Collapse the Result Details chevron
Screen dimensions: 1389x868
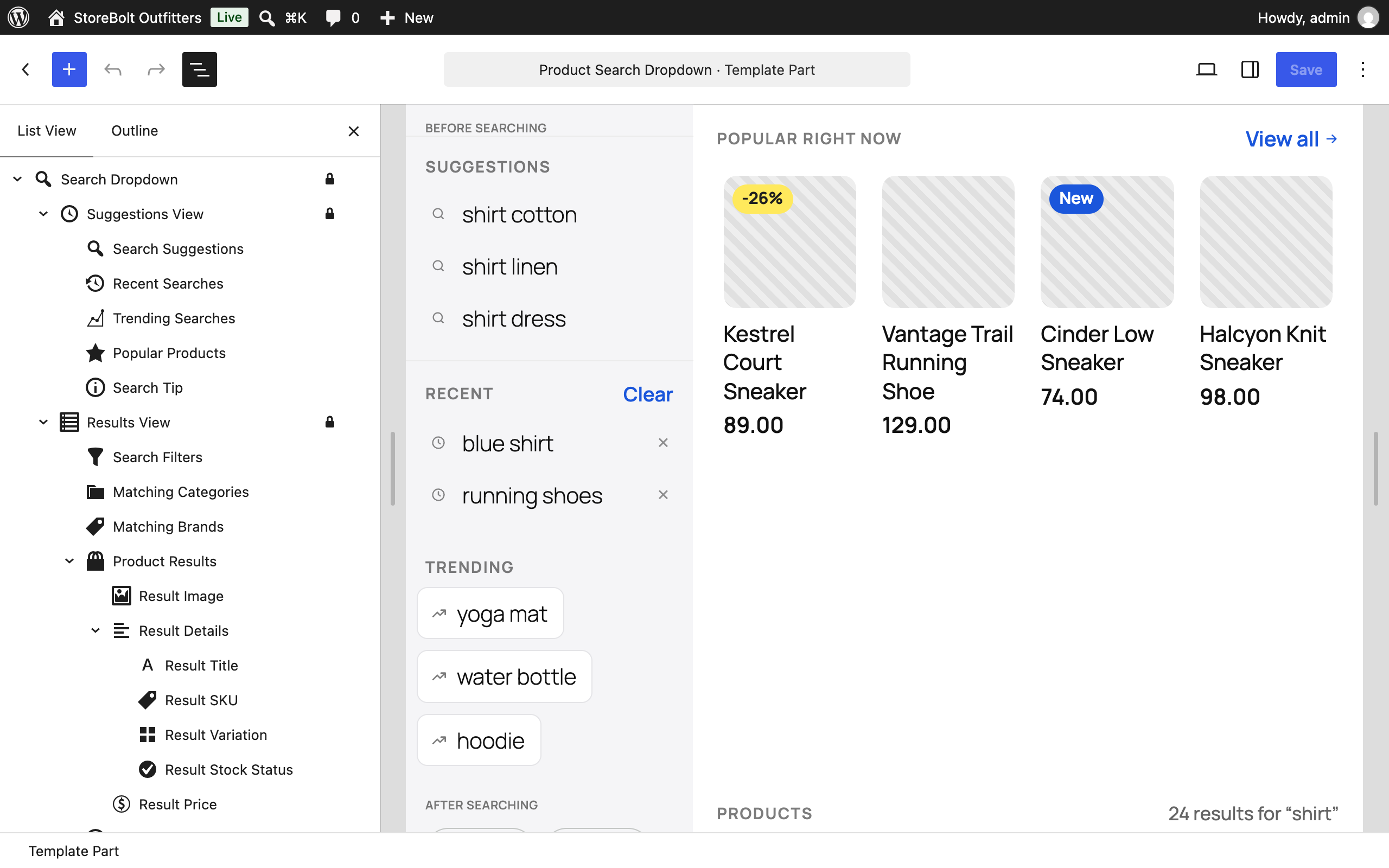(95, 630)
